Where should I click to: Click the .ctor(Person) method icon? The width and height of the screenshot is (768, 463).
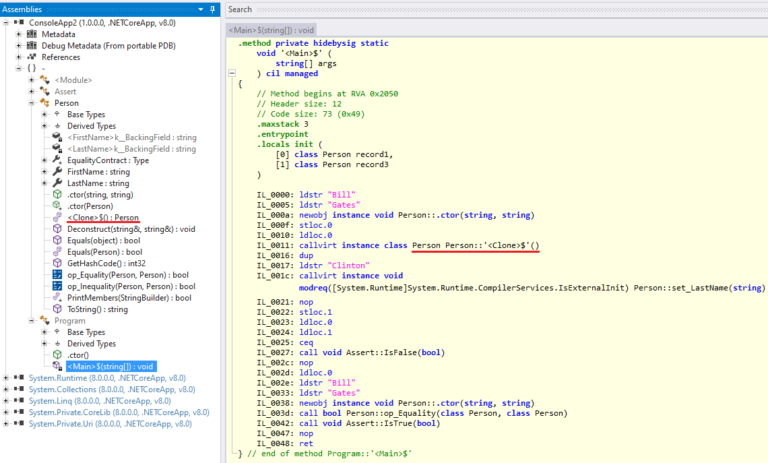tap(57, 206)
